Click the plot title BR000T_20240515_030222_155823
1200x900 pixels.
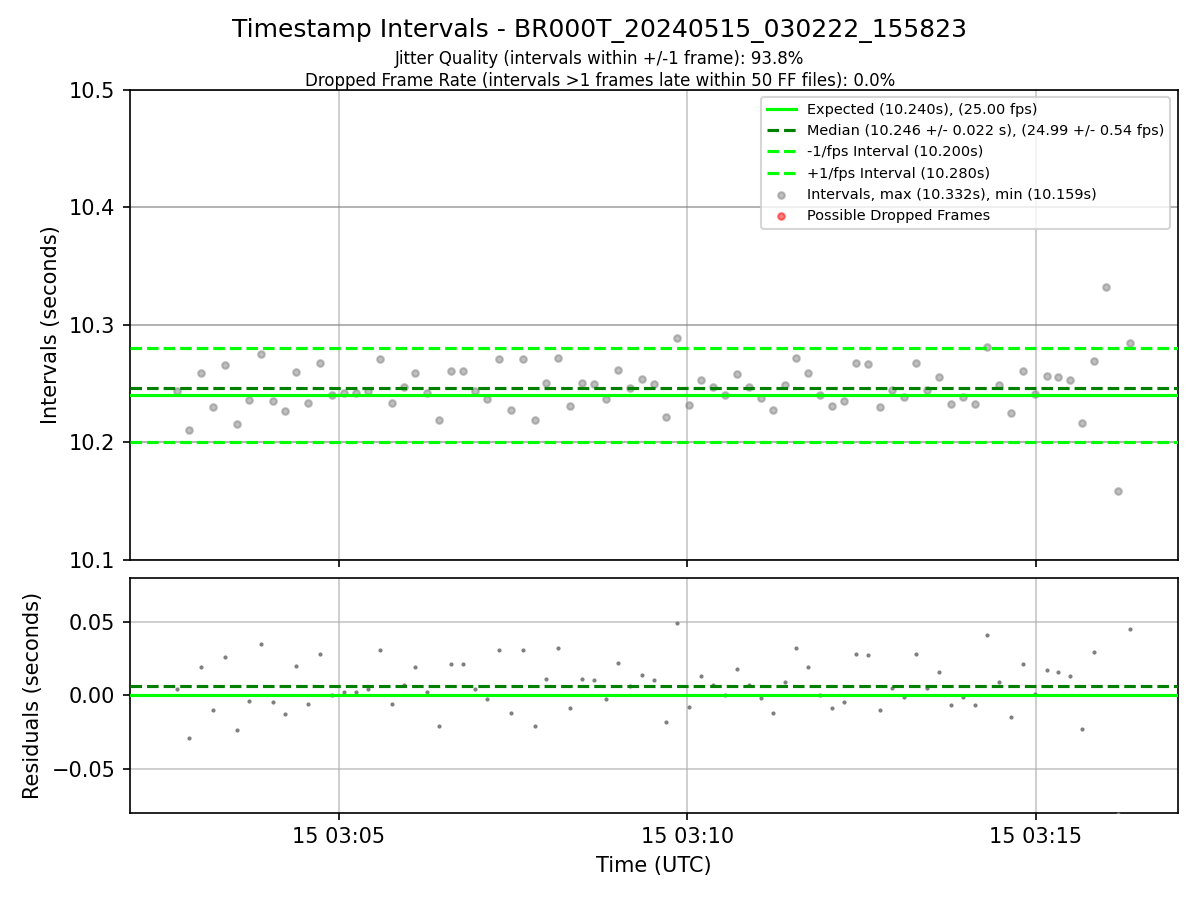click(x=599, y=29)
